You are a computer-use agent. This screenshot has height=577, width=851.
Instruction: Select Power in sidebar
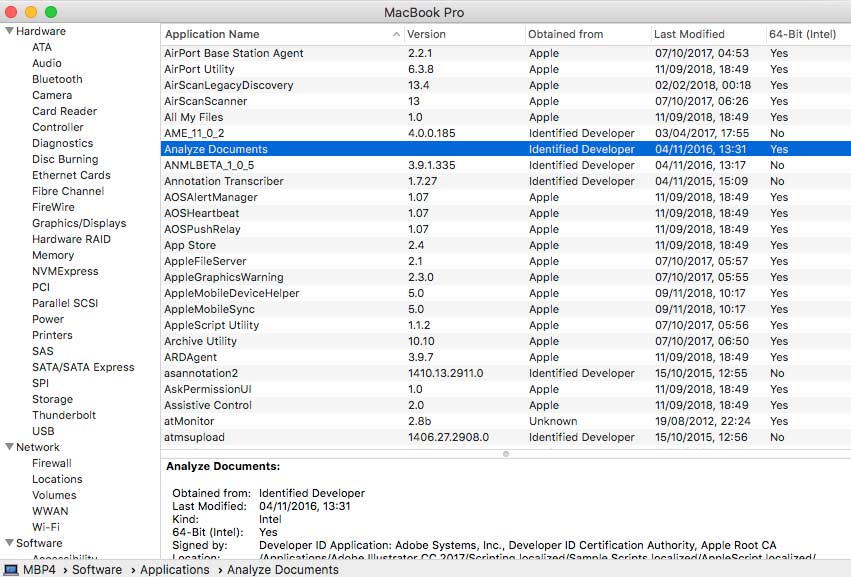click(48, 319)
